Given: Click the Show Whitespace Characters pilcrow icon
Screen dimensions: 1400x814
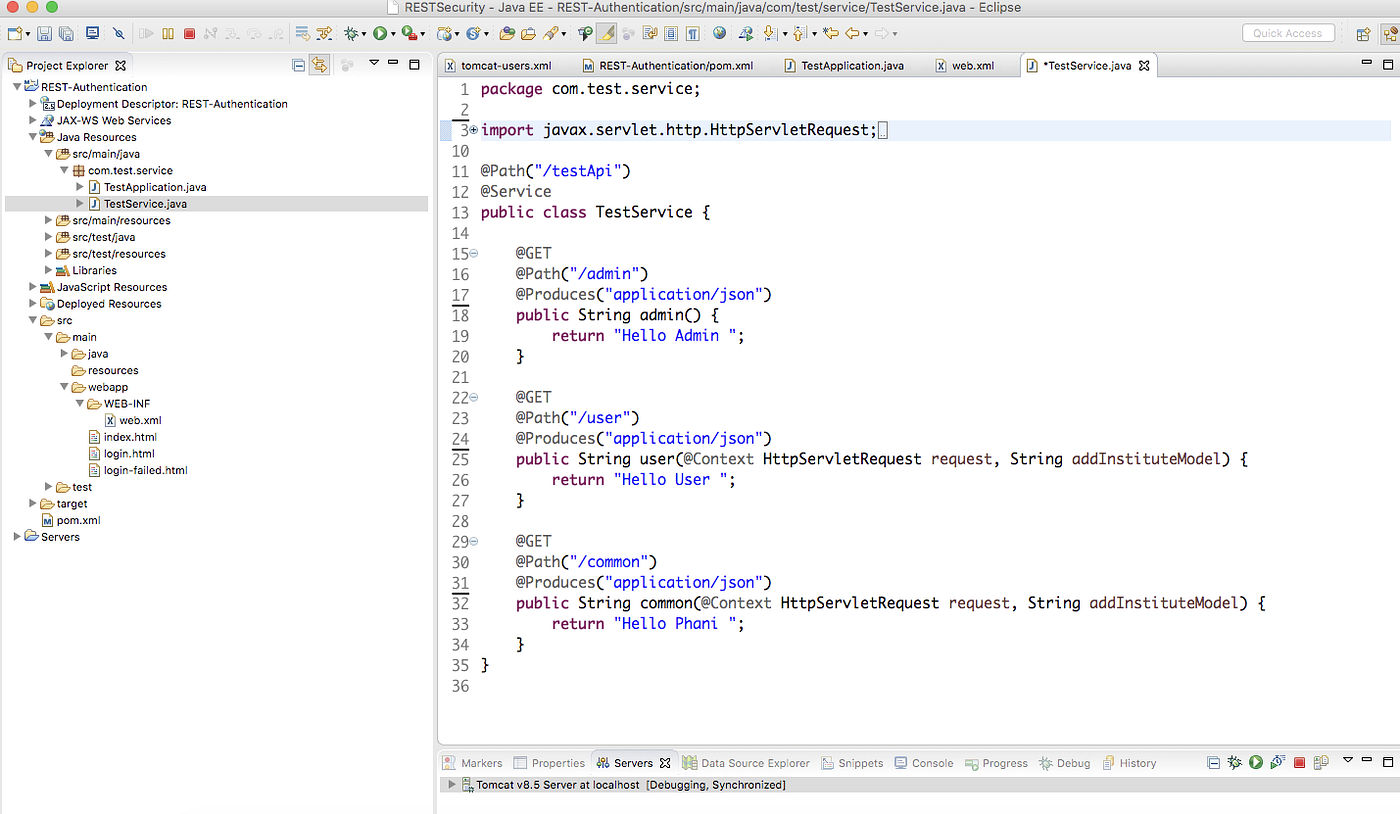Looking at the screenshot, I should tap(692, 34).
